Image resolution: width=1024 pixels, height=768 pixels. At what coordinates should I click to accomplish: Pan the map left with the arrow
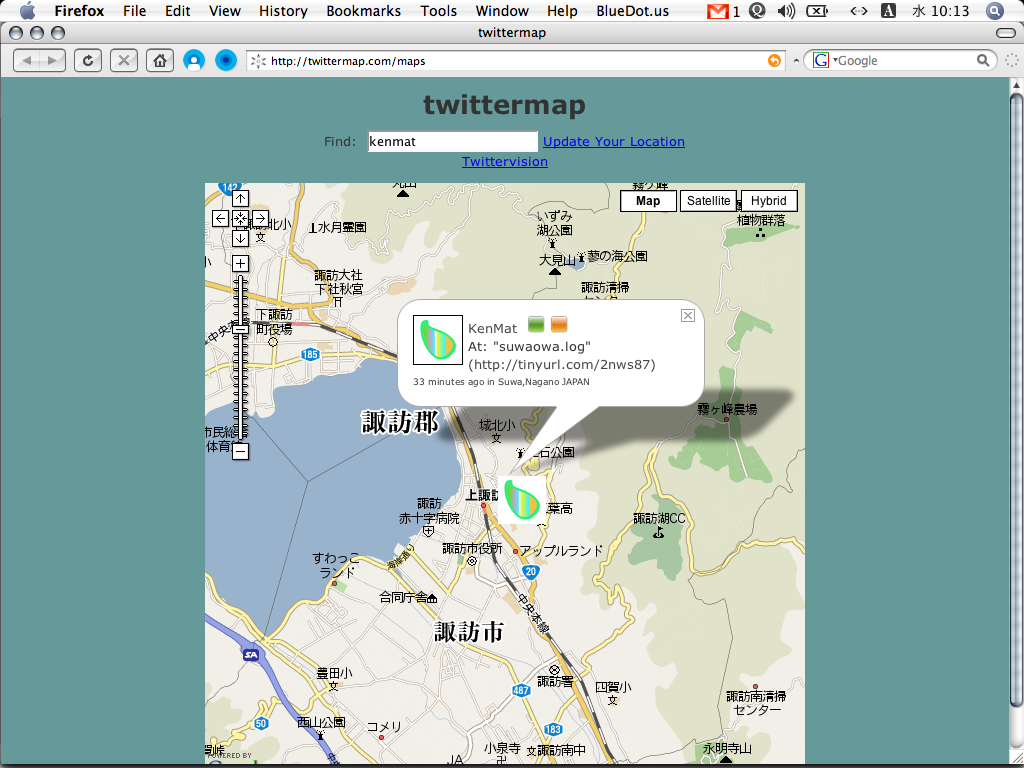[221, 218]
